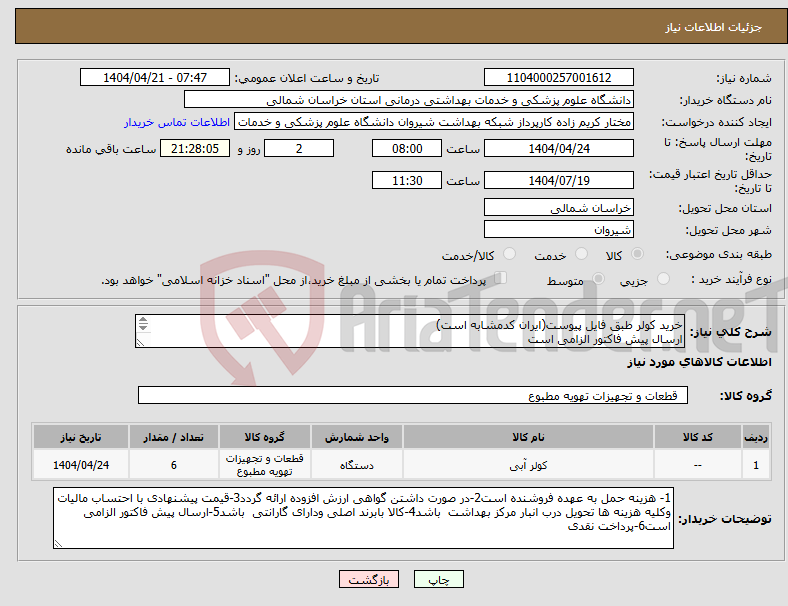
Task: Click the quantity cell showing 6
Action: point(173,465)
